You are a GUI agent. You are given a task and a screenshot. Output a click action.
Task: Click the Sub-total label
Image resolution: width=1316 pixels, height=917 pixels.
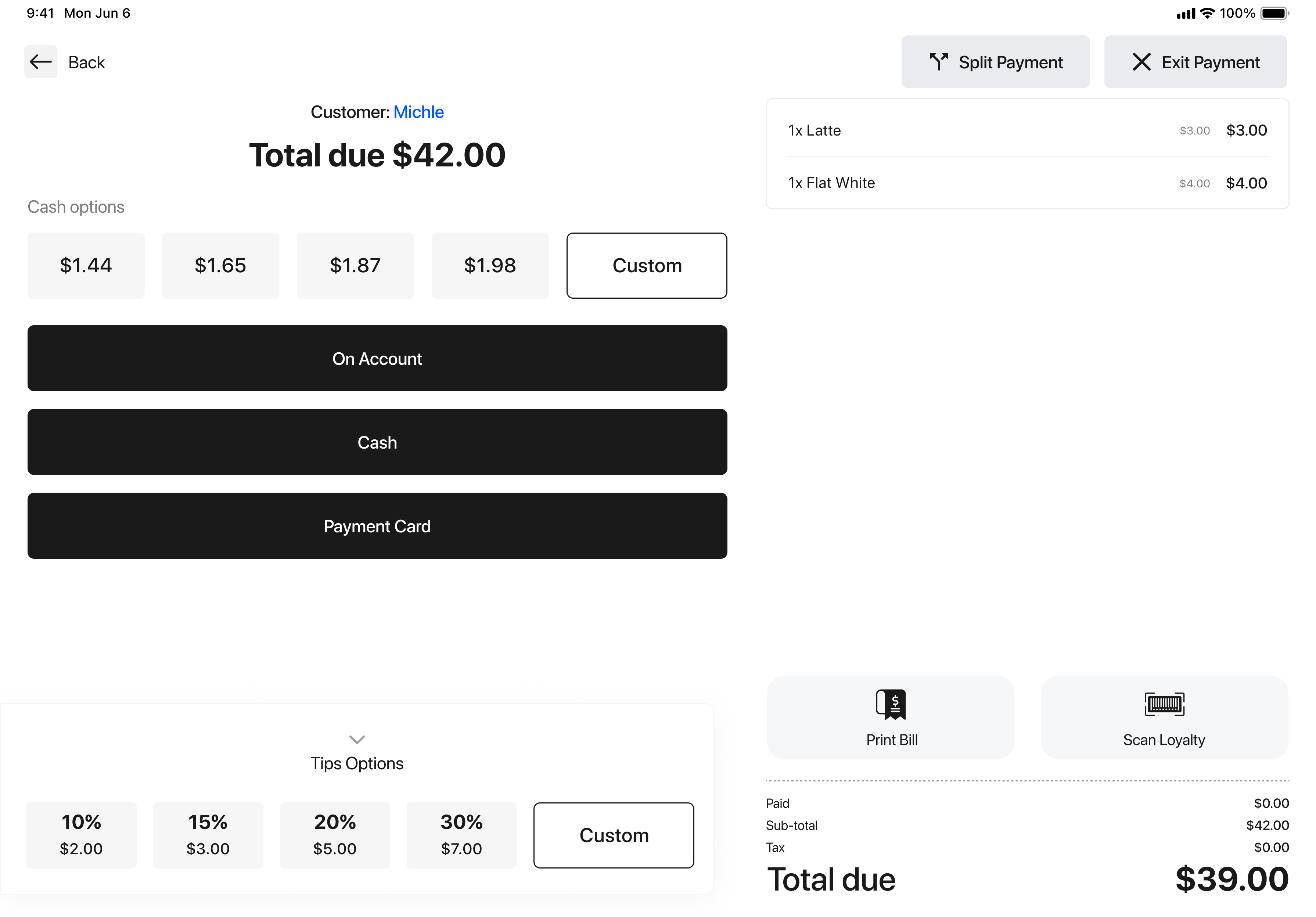(792, 825)
